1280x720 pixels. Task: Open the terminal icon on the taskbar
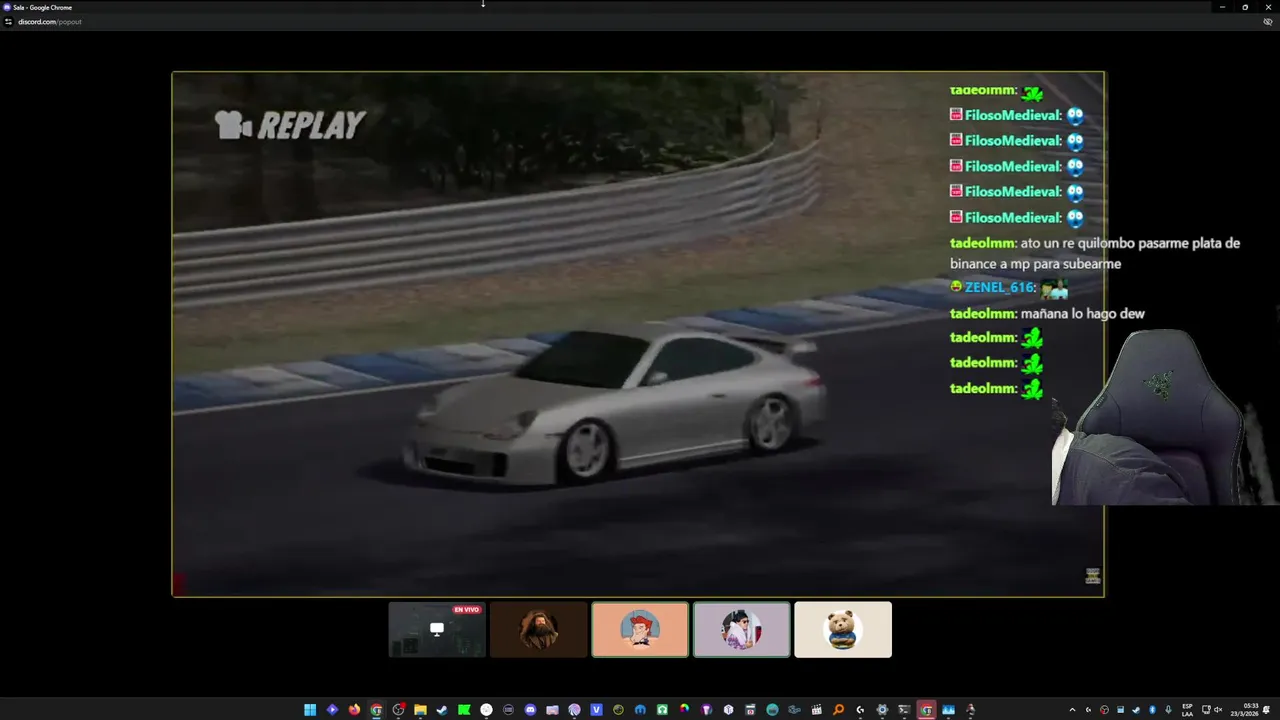(x=904, y=710)
